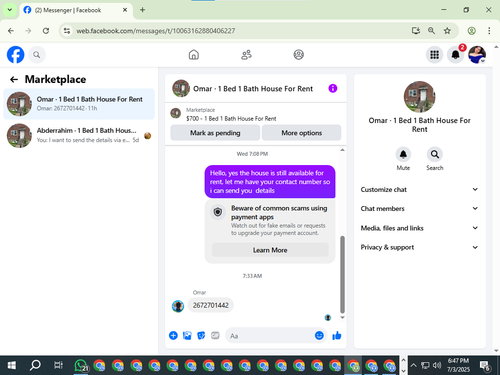This screenshot has height=375, width=500.
Task: Click the address bar URL
Action: coord(156,31)
